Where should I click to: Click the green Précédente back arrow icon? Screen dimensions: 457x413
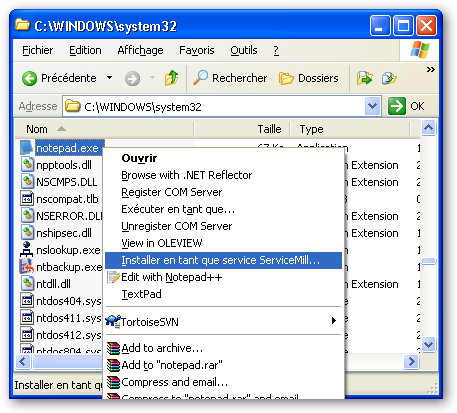[29, 79]
